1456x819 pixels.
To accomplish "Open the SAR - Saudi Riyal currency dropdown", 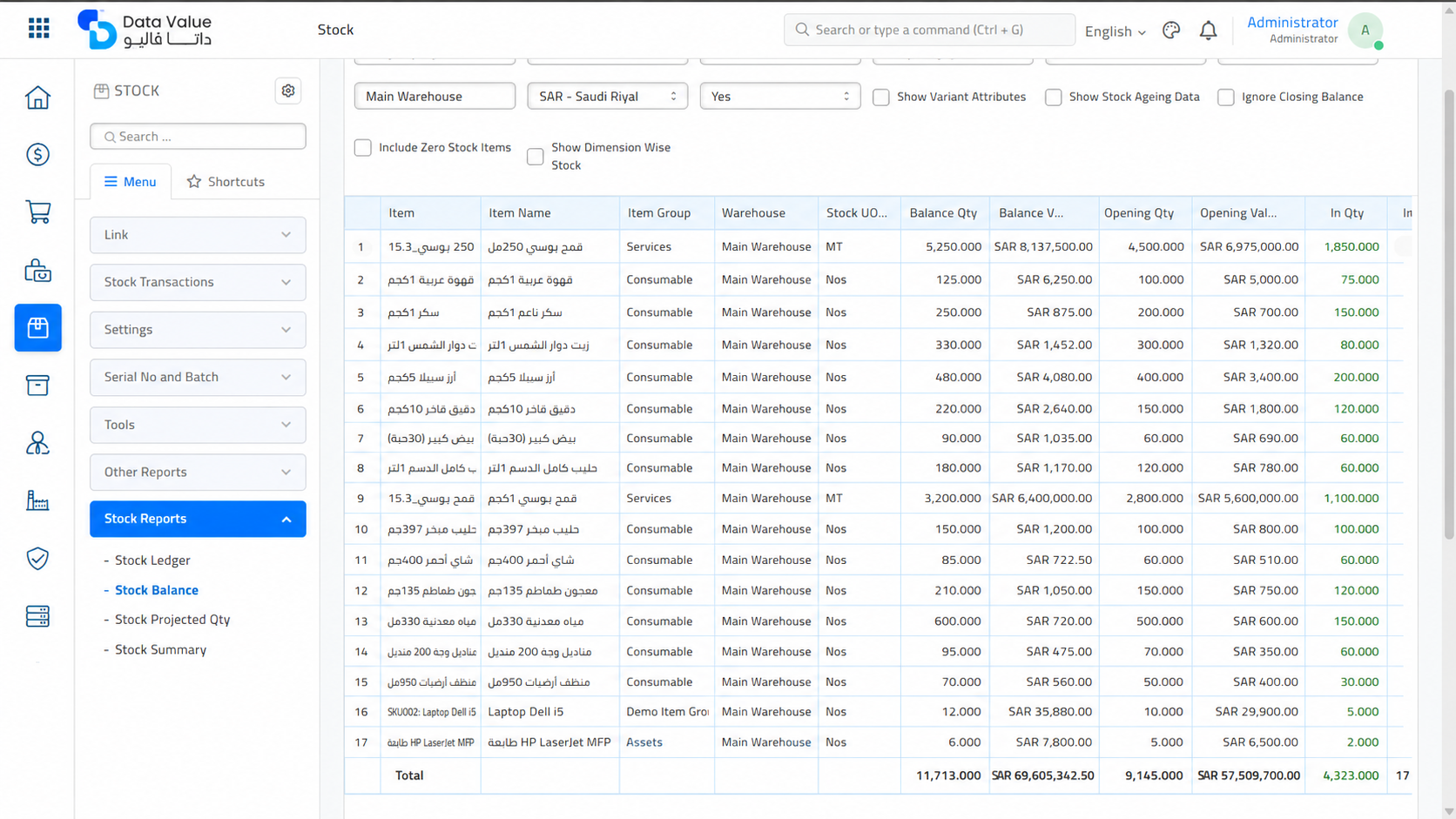I will pyautogui.click(x=608, y=96).
